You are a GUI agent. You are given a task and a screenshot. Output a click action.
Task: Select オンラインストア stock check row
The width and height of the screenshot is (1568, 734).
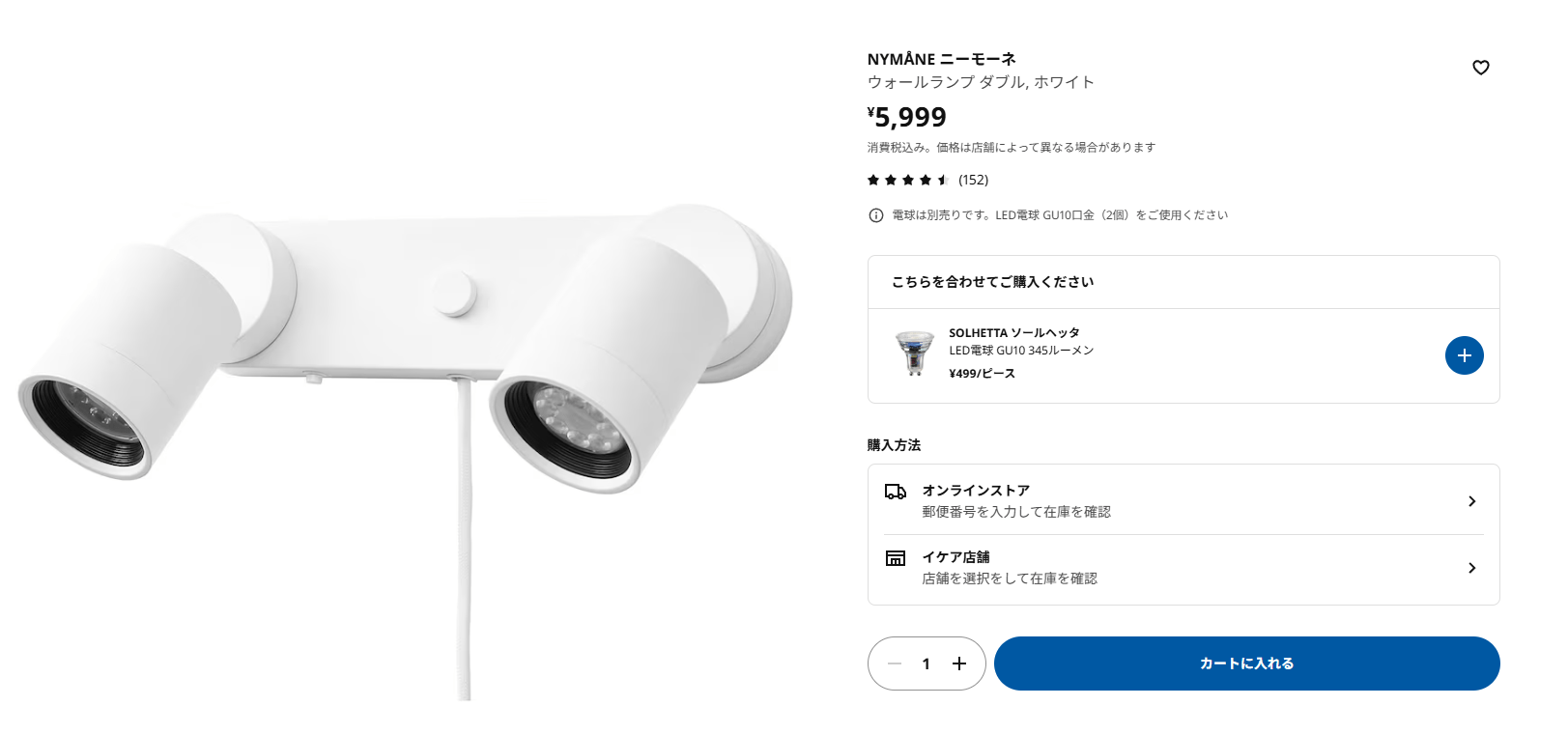pos(1183,500)
